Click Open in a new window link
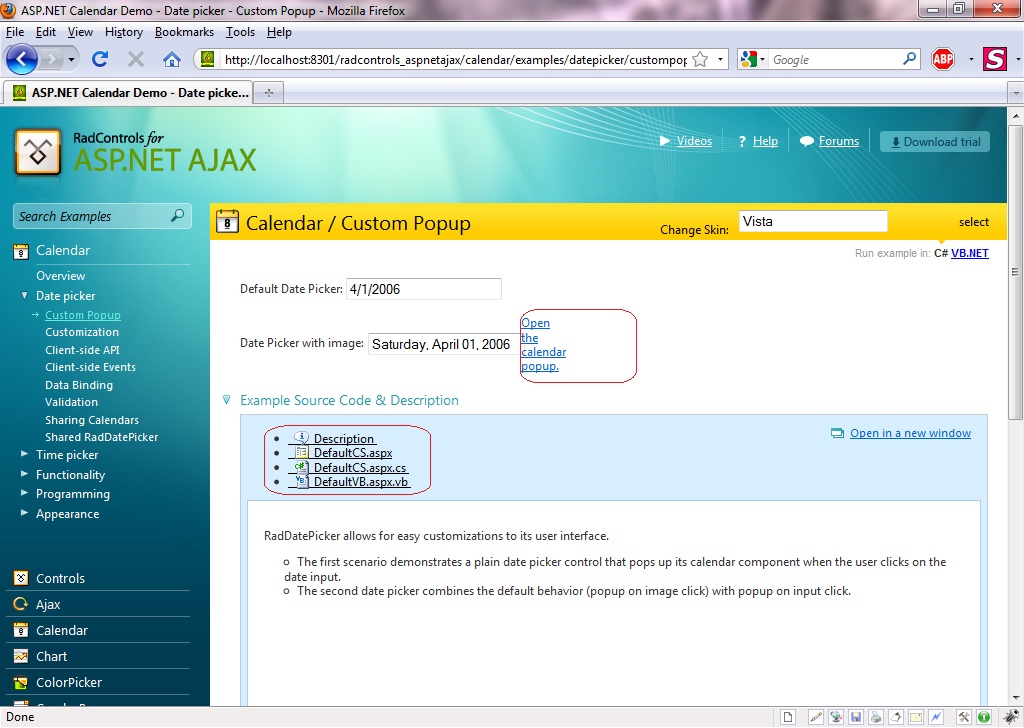Viewport: 1024px width, 728px height. coord(910,433)
